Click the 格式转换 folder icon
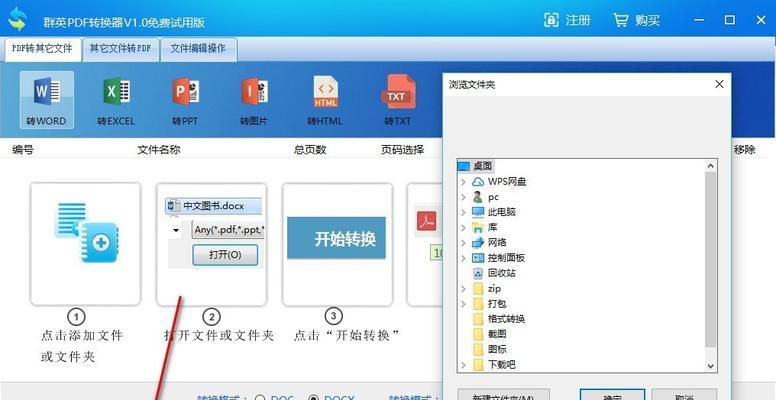 pos(478,319)
